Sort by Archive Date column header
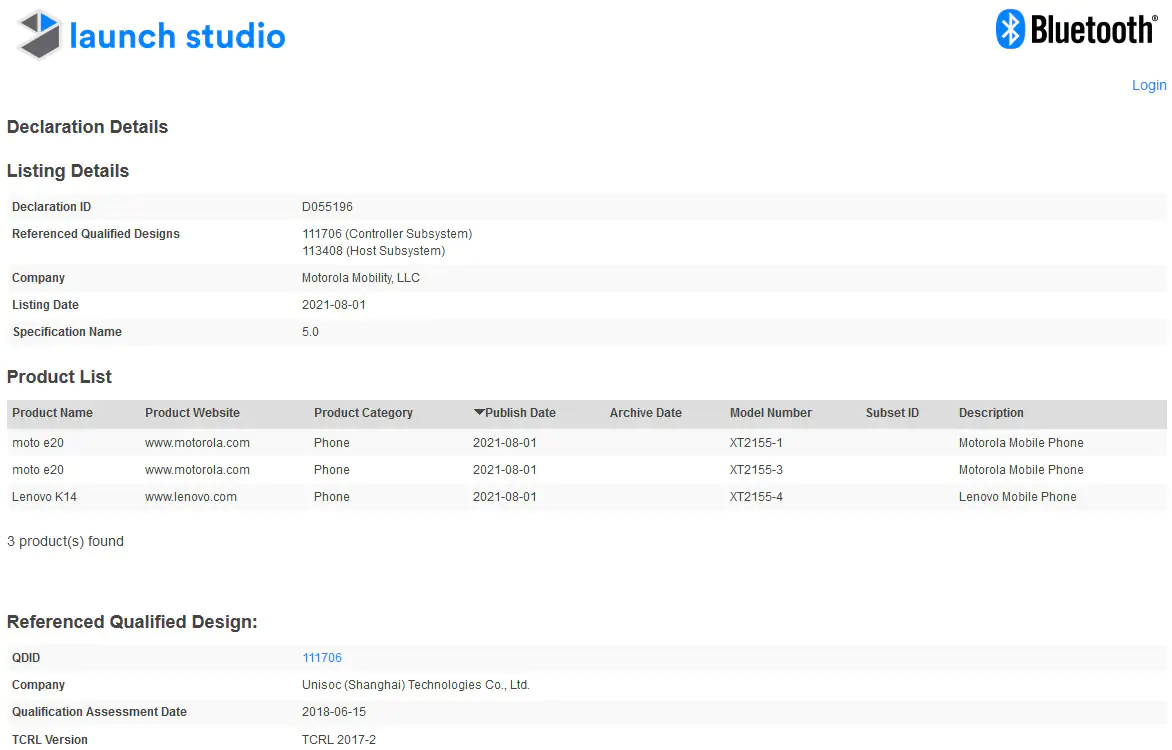 pyautogui.click(x=646, y=413)
